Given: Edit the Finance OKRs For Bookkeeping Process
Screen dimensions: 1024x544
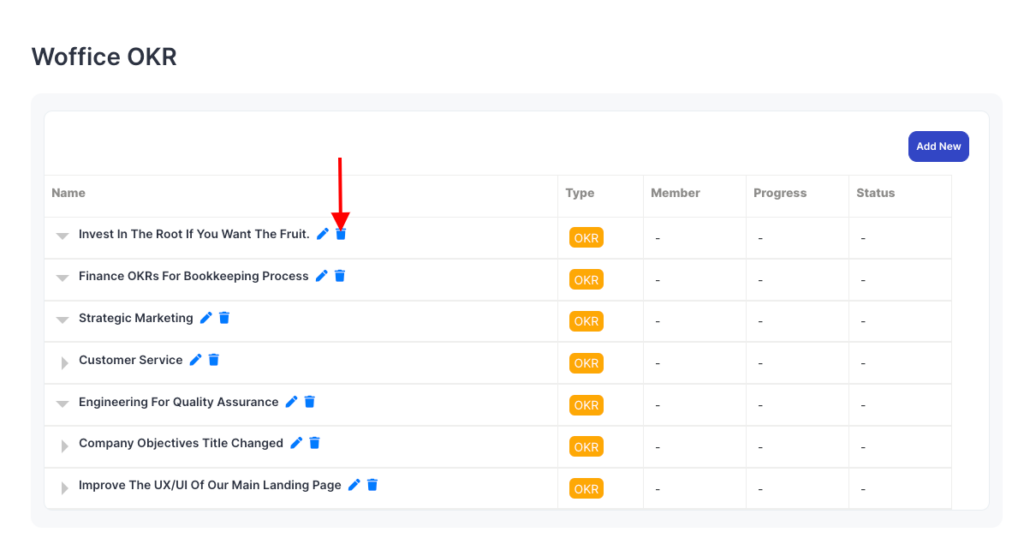Looking at the screenshot, I should (x=321, y=276).
